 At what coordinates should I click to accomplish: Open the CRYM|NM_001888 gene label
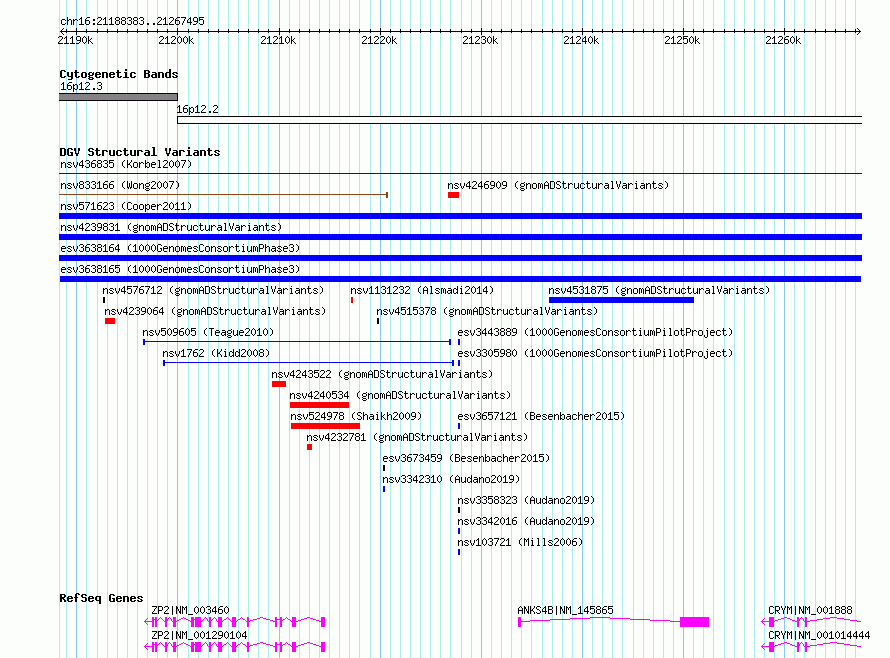tap(810, 610)
